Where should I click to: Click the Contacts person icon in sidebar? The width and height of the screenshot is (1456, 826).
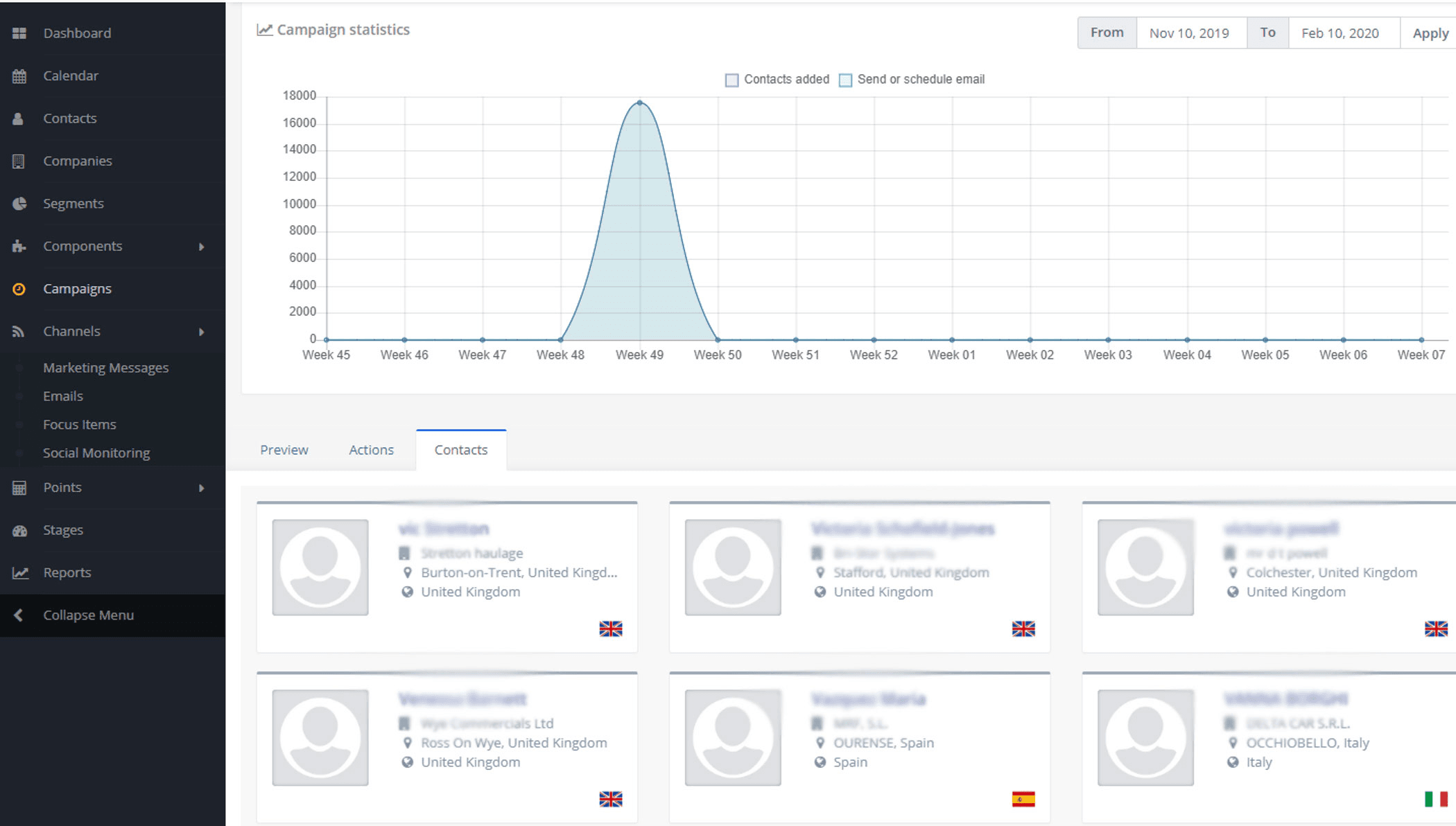19,118
